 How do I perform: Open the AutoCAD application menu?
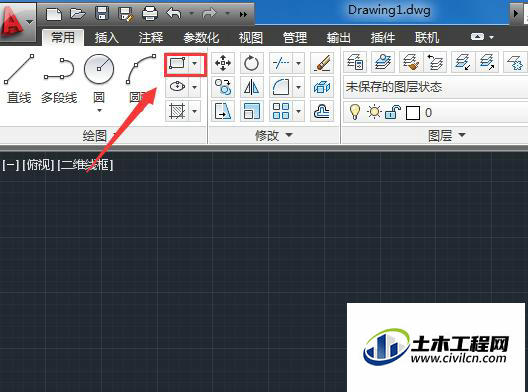[x=17, y=22]
